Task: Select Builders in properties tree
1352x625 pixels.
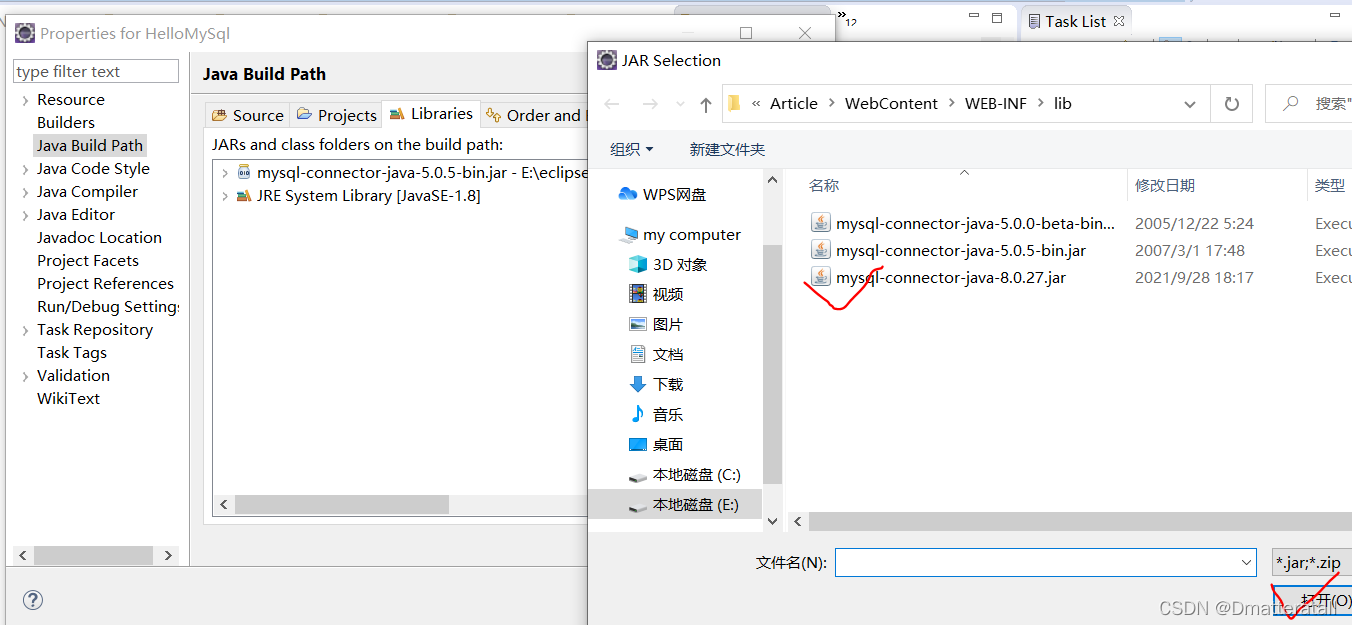Action: click(x=66, y=122)
